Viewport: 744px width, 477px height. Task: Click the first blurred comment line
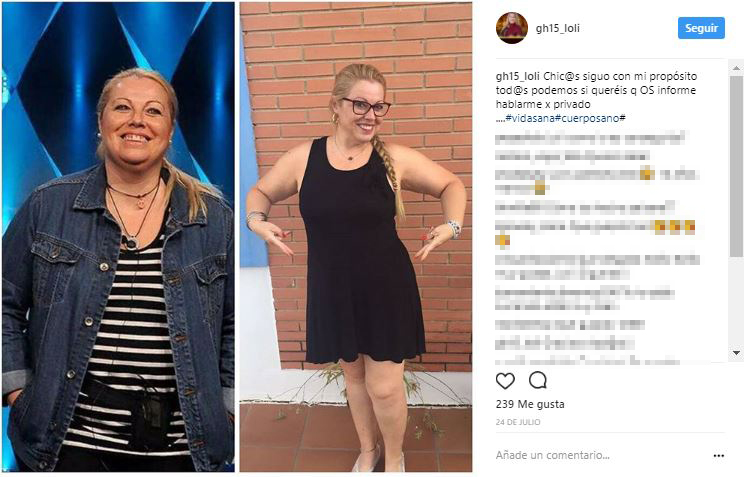coord(590,140)
